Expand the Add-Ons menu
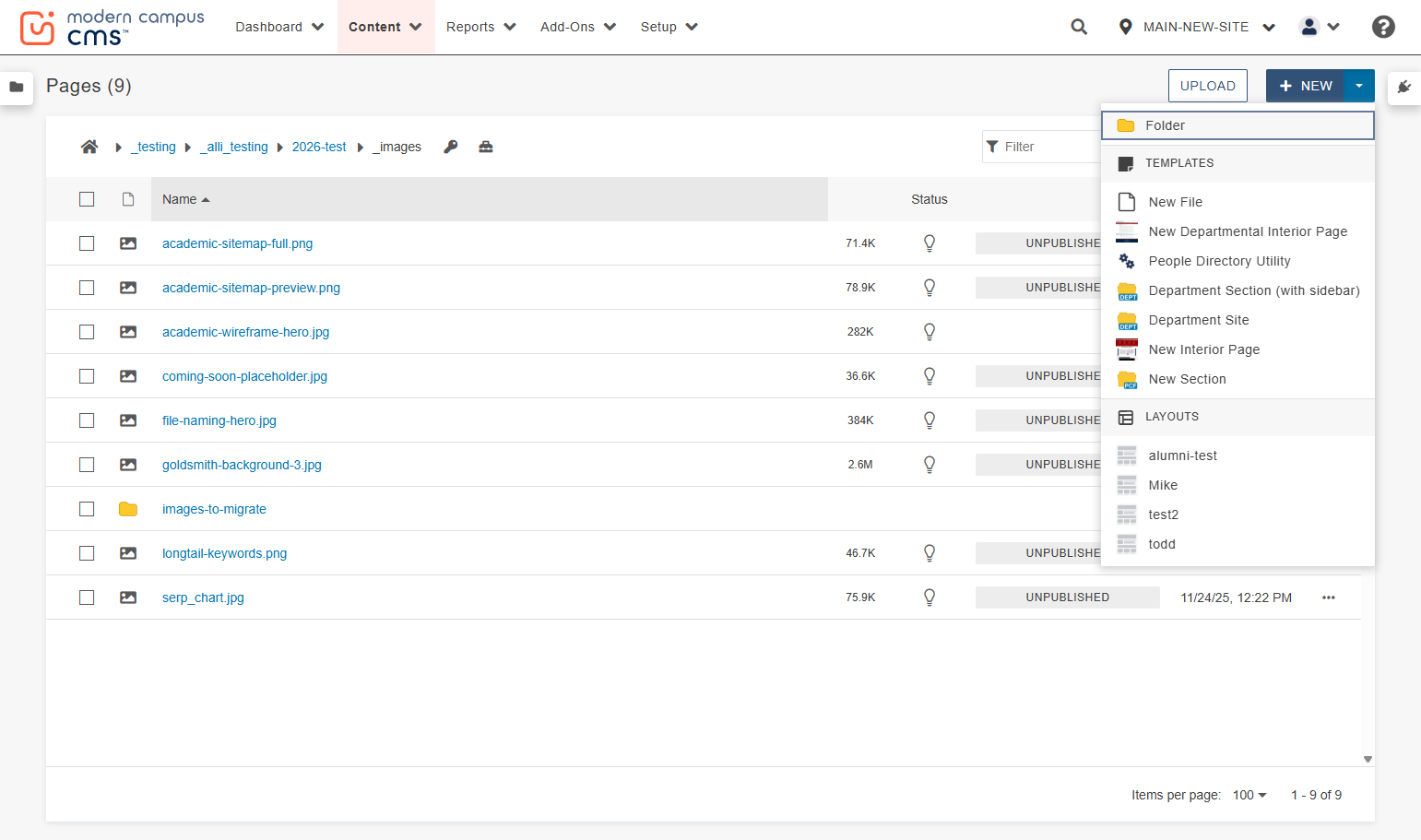The width and height of the screenshot is (1421, 840). coord(578,27)
